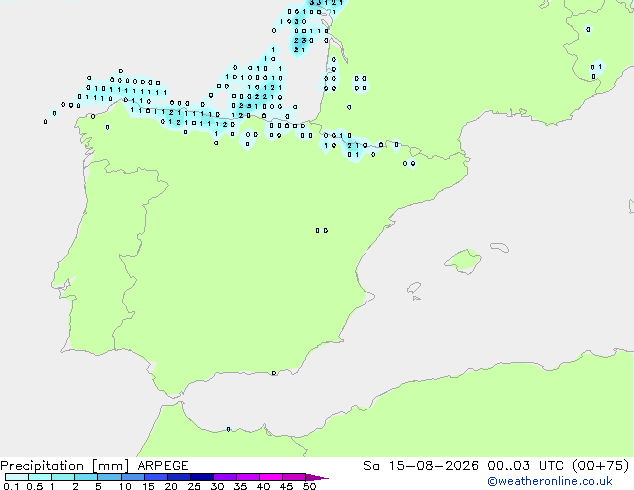Click the '45' legend scale label

(286, 486)
